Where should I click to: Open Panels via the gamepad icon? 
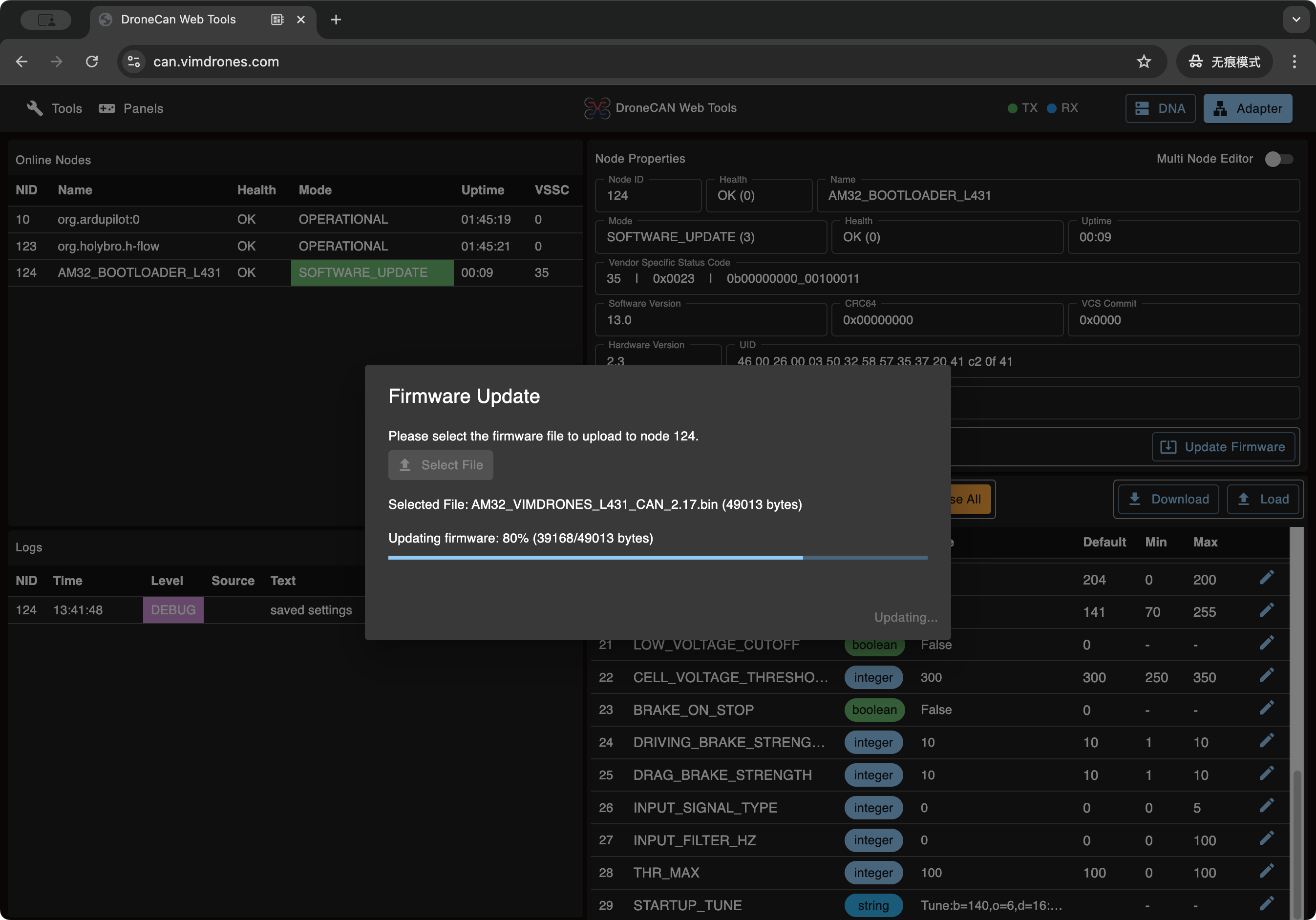(131, 108)
